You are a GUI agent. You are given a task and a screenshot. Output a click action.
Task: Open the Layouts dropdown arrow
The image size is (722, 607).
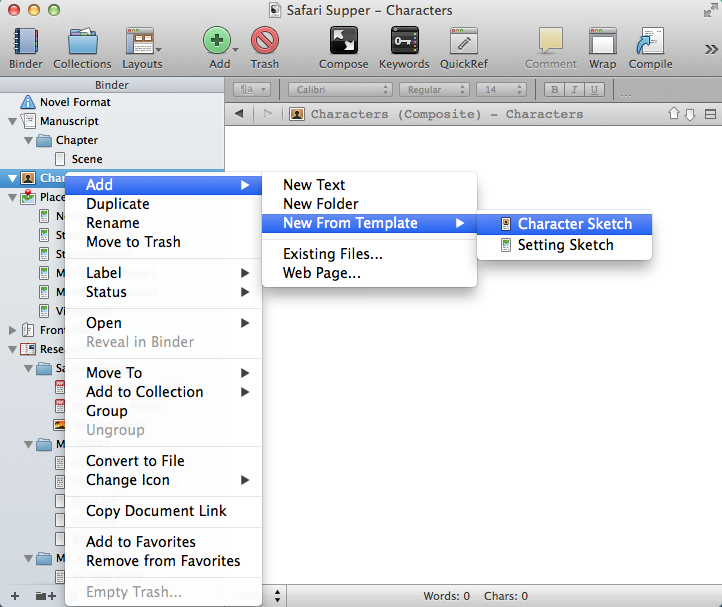point(158,49)
